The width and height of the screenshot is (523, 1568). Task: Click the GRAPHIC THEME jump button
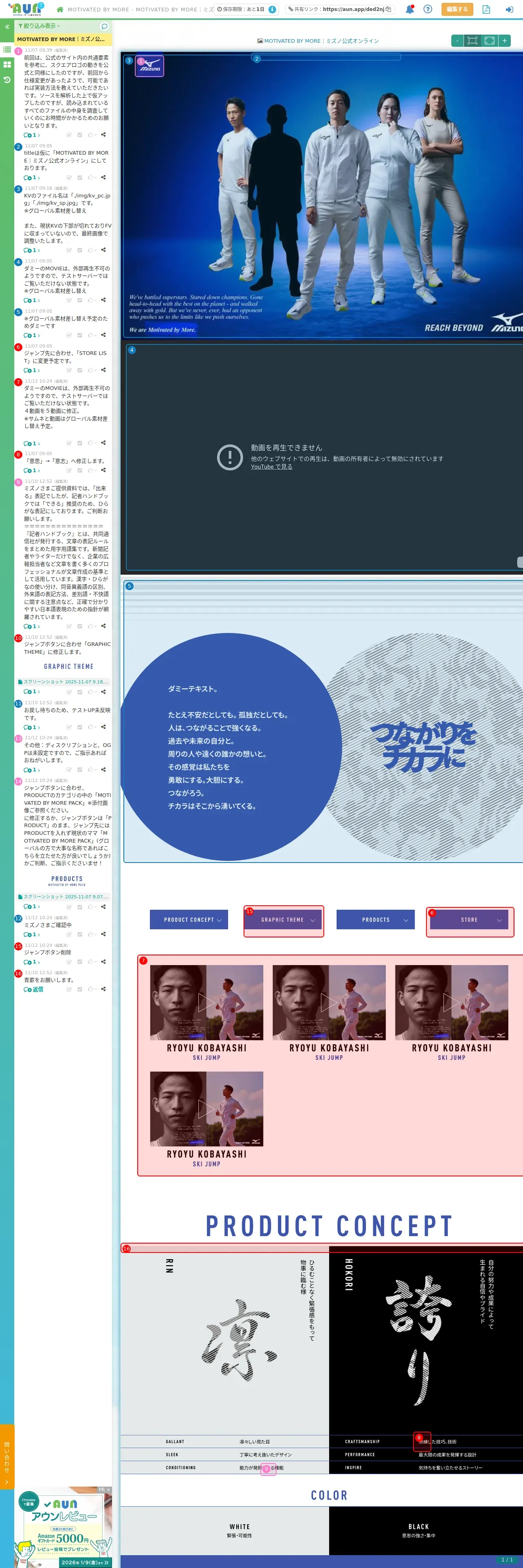pyautogui.click(x=283, y=920)
